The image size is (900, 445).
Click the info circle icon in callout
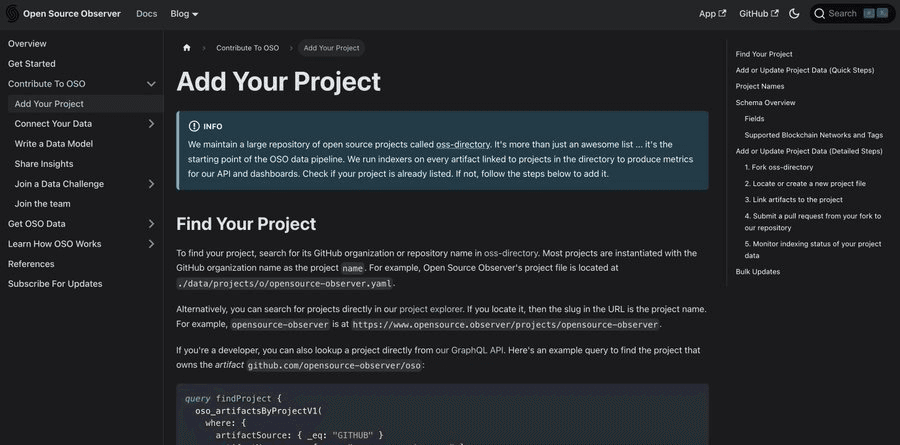pyautogui.click(x=194, y=126)
